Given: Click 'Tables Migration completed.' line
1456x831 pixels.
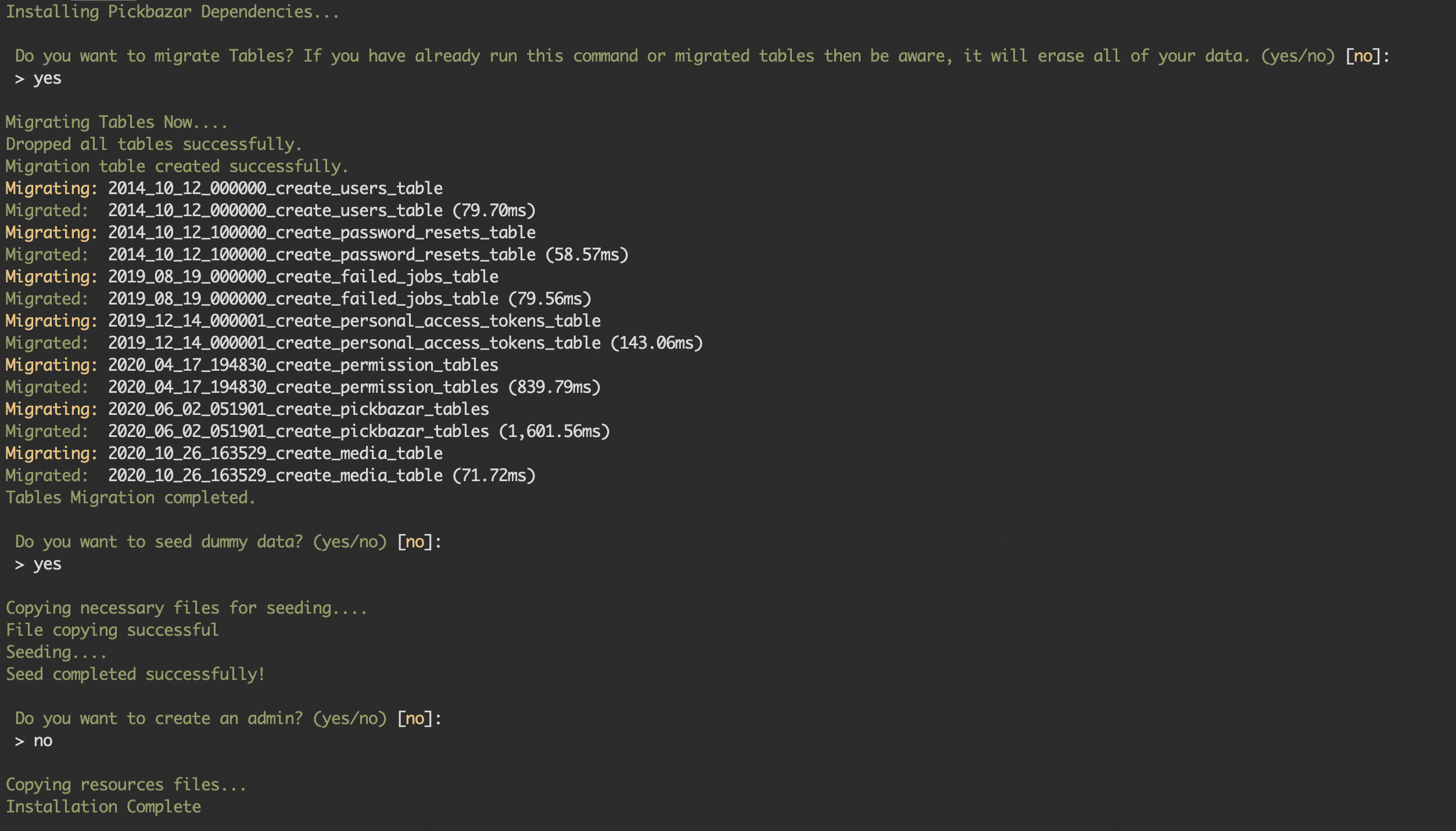Looking at the screenshot, I should (x=131, y=498).
